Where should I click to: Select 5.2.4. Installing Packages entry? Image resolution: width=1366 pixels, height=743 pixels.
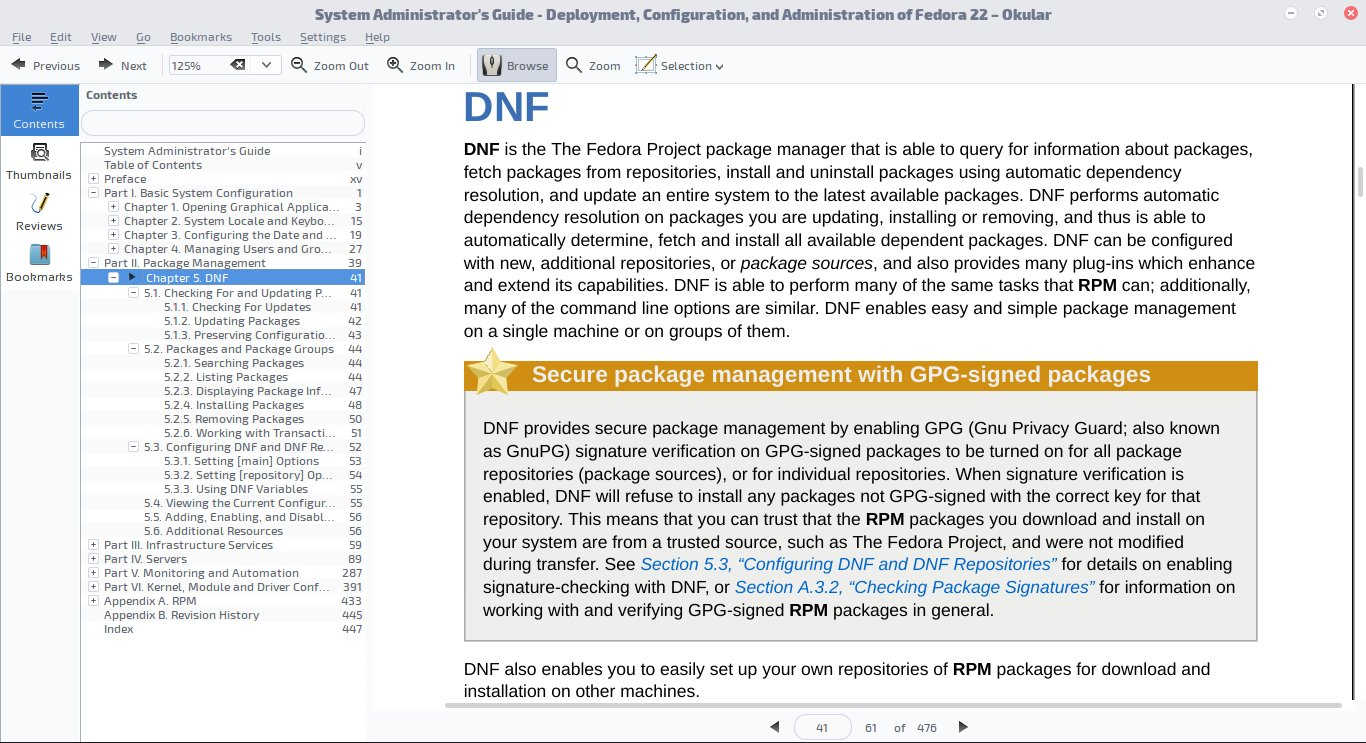[234, 405]
